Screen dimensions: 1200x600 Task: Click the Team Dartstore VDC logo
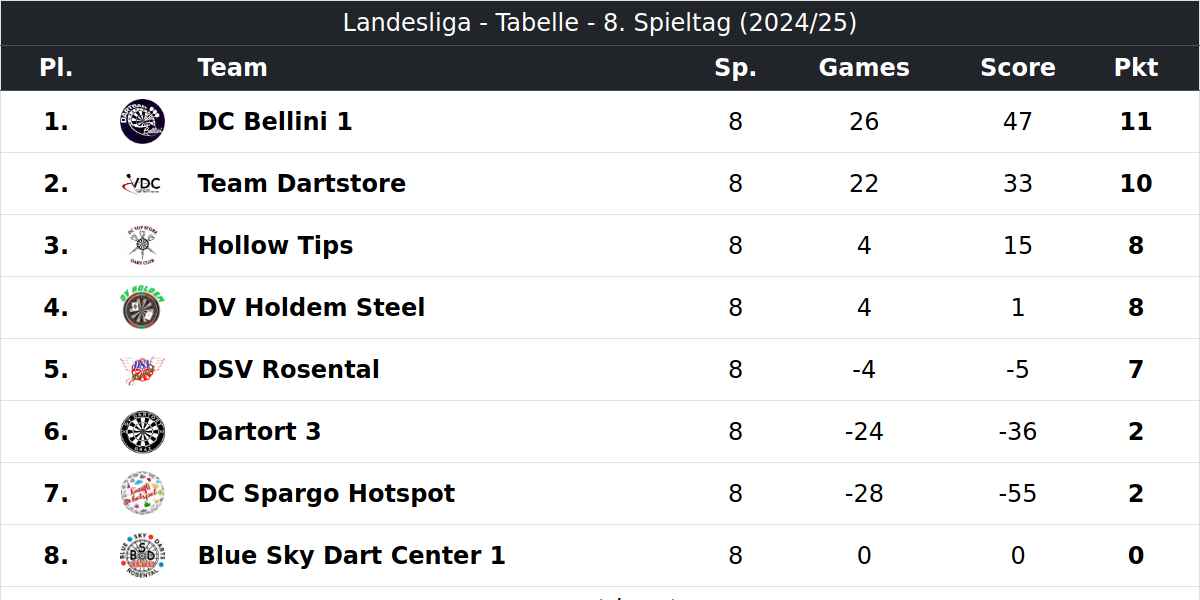point(142,184)
